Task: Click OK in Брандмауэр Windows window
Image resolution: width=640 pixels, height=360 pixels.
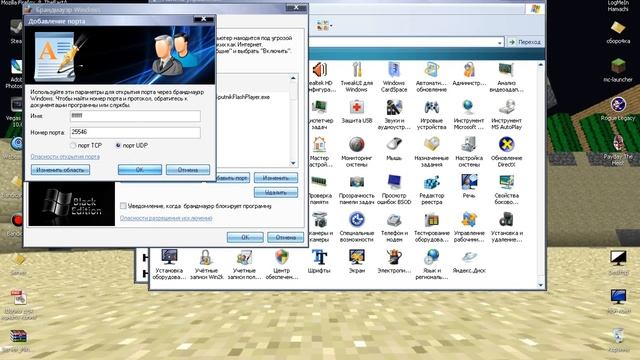Action: pyautogui.click(x=245, y=237)
